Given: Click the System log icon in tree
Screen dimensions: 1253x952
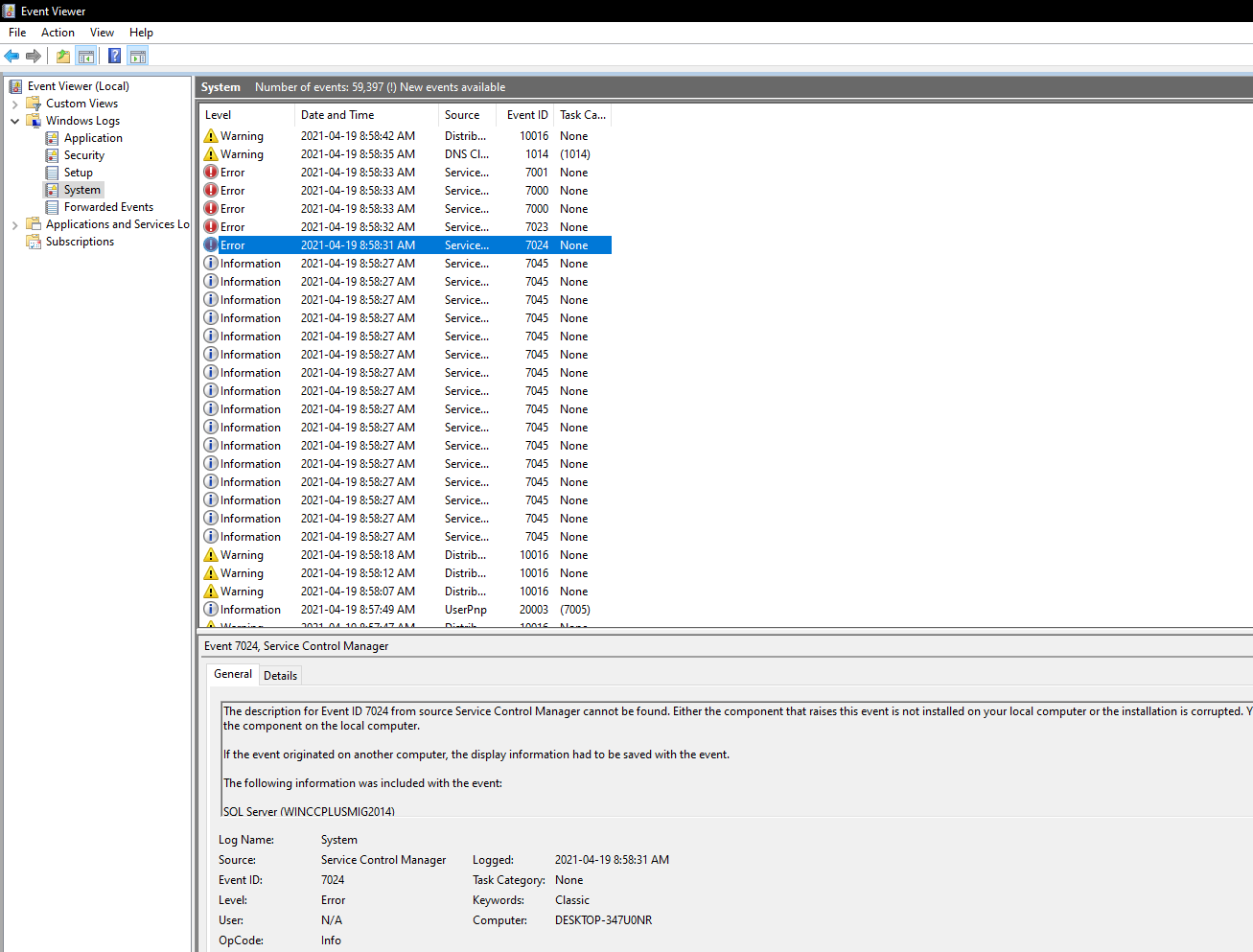Looking at the screenshot, I should click(52, 190).
